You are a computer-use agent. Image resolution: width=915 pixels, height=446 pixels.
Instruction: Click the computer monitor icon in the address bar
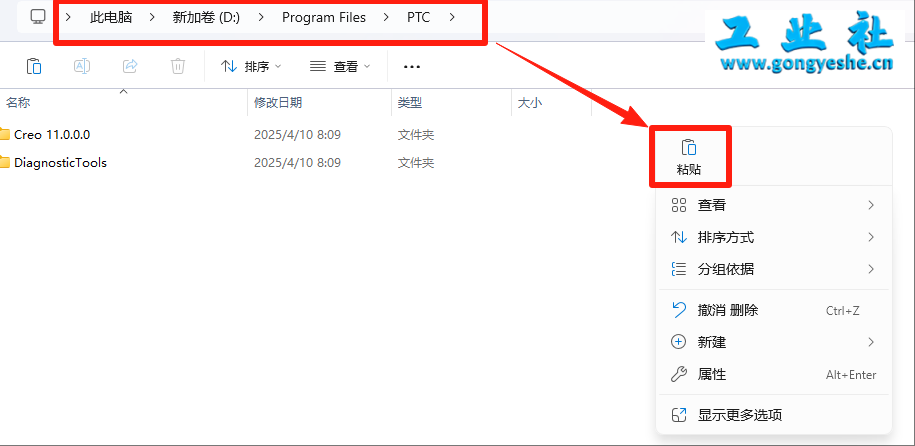coord(38,18)
